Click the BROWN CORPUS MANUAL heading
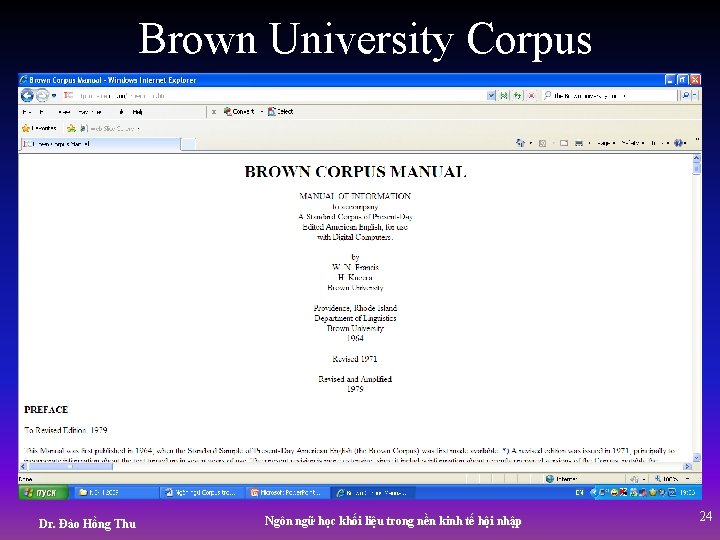Screen dimensions: 720x540 (x=355, y=172)
